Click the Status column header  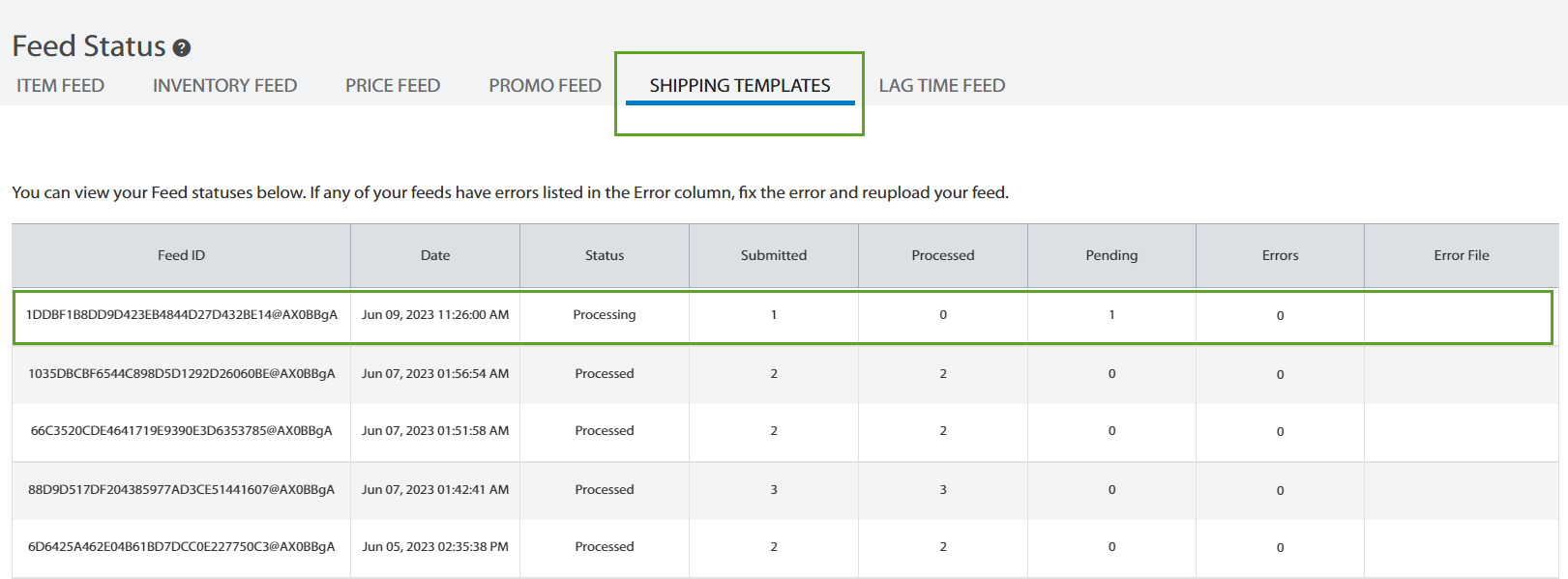[x=605, y=255]
